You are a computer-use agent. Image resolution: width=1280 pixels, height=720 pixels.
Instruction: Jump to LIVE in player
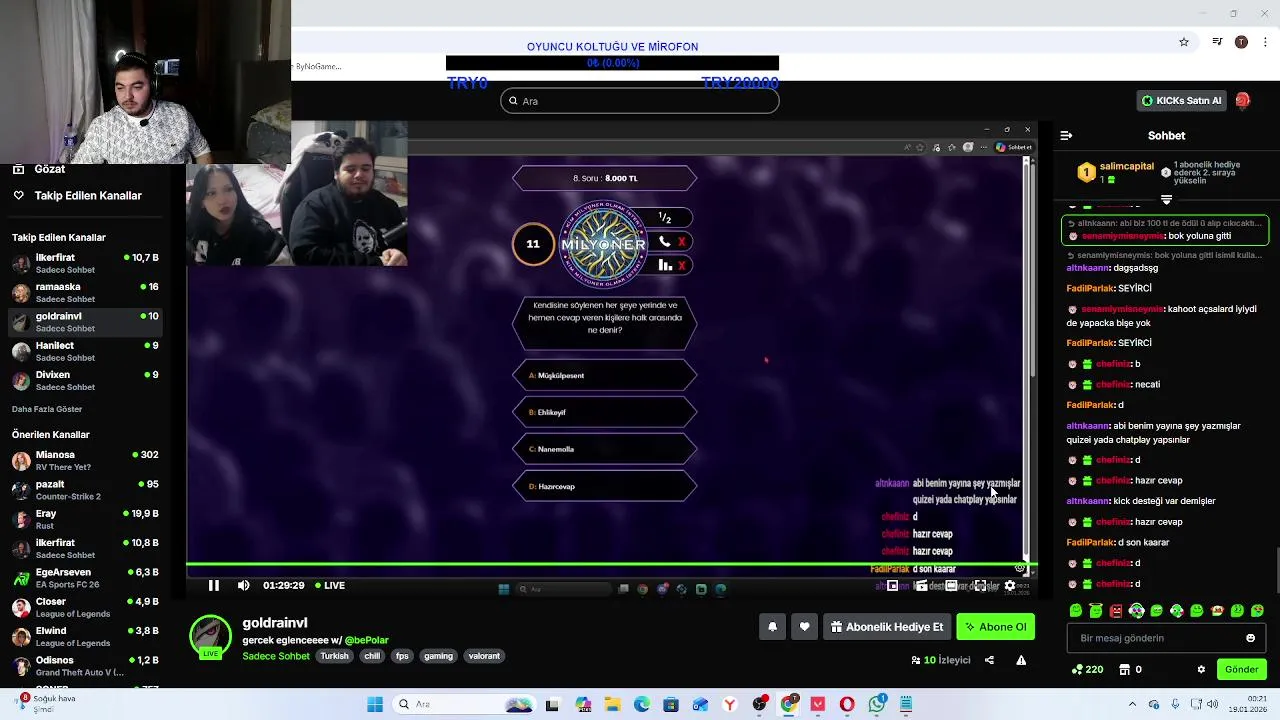click(330, 585)
